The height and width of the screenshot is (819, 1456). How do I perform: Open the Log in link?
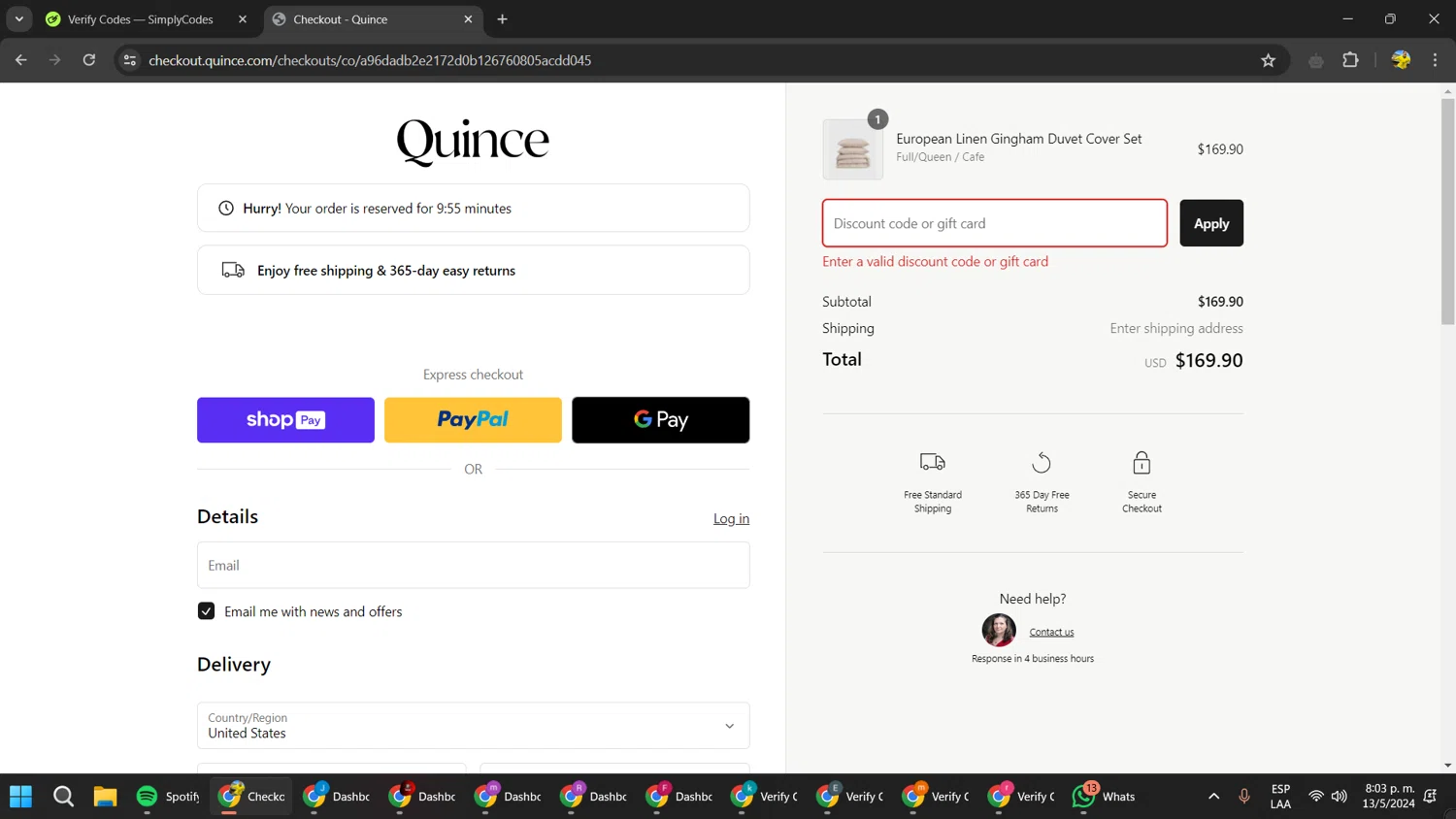(x=731, y=519)
